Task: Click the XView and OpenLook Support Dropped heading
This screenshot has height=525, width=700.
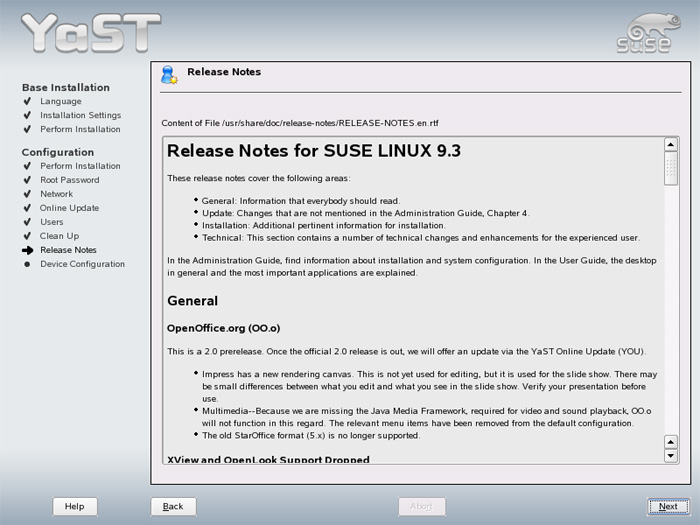Action: point(268,459)
